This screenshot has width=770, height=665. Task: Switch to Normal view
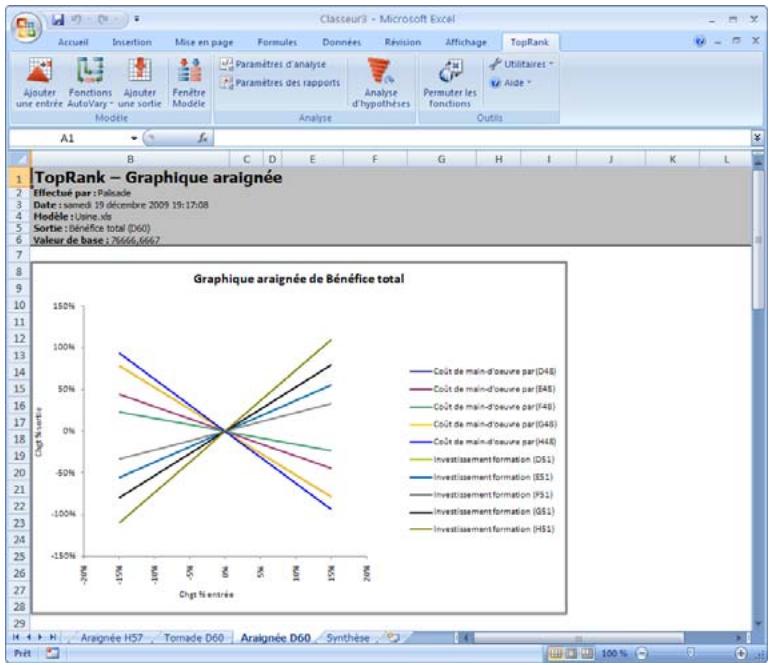coord(555,654)
